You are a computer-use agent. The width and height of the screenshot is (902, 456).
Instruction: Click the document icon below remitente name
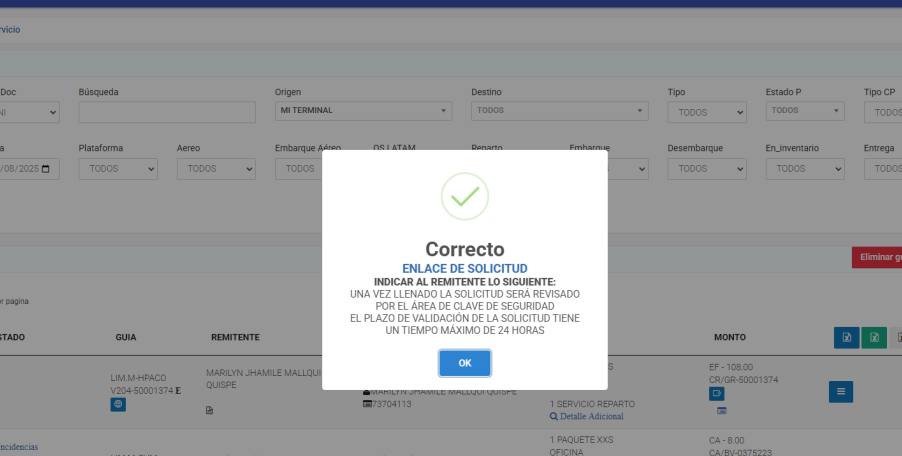(x=209, y=410)
